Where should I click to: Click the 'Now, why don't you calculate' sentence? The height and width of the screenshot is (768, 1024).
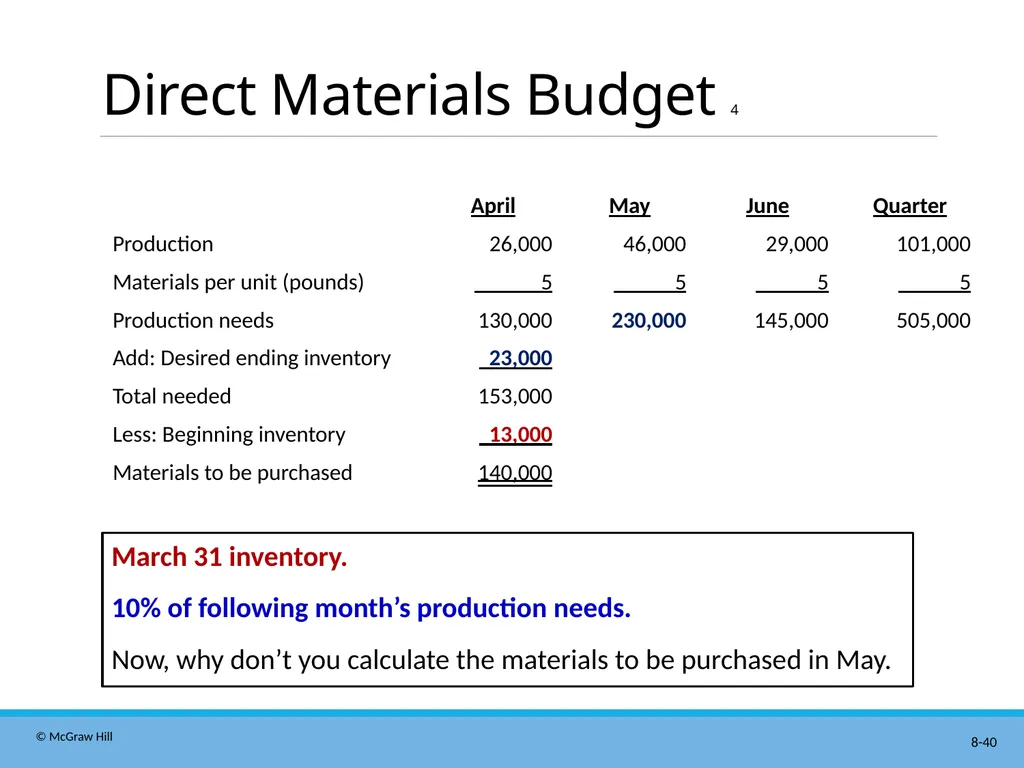pyautogui.click(x=501, y=660)
